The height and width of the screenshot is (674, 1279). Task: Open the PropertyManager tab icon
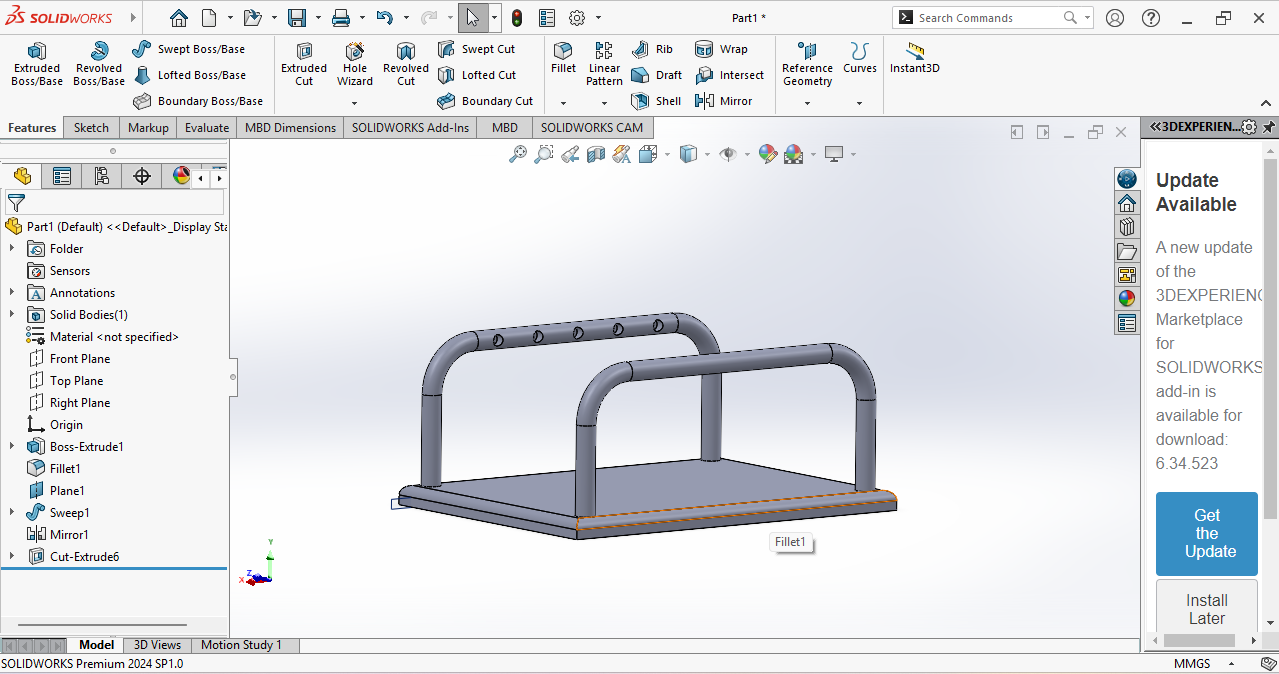62,177
